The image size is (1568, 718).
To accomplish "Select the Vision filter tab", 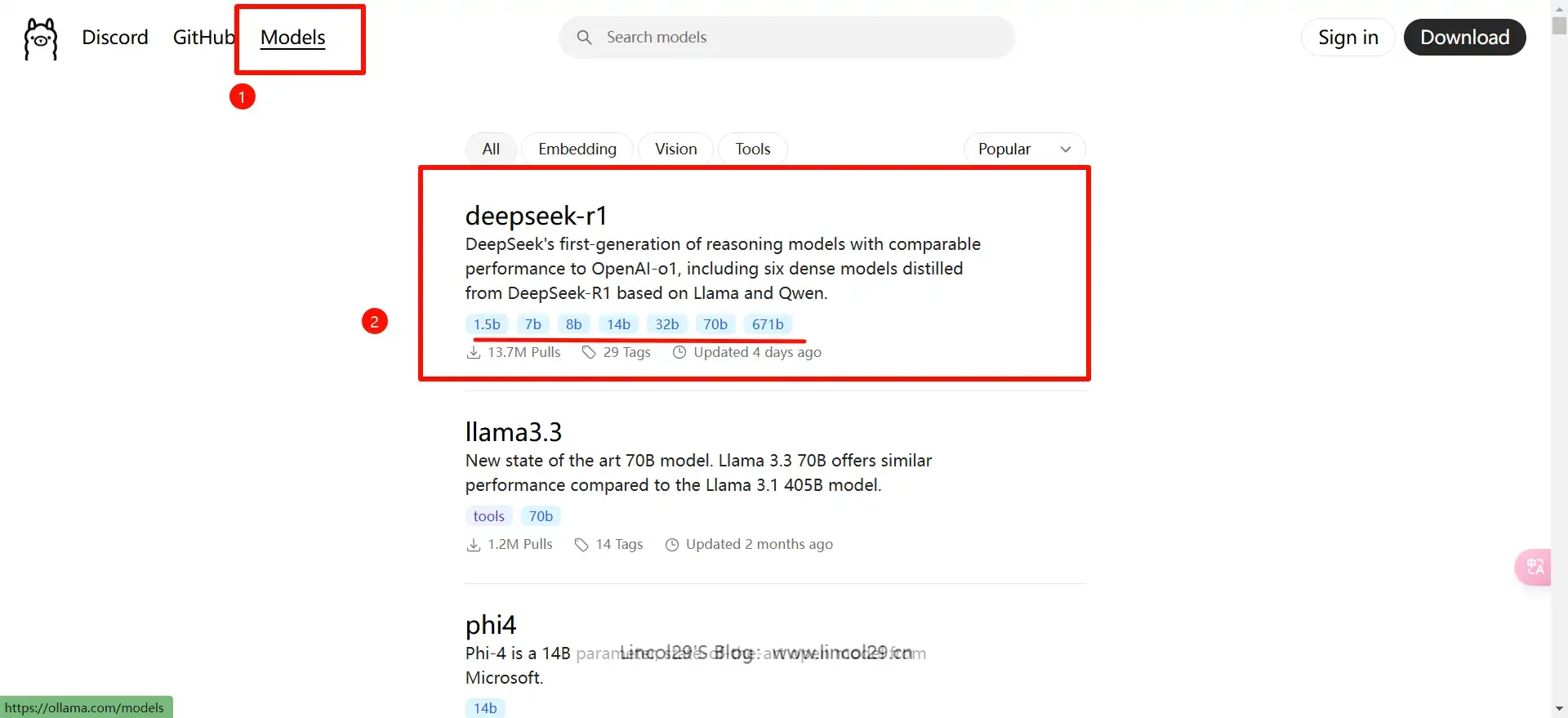I will point(675,149).
